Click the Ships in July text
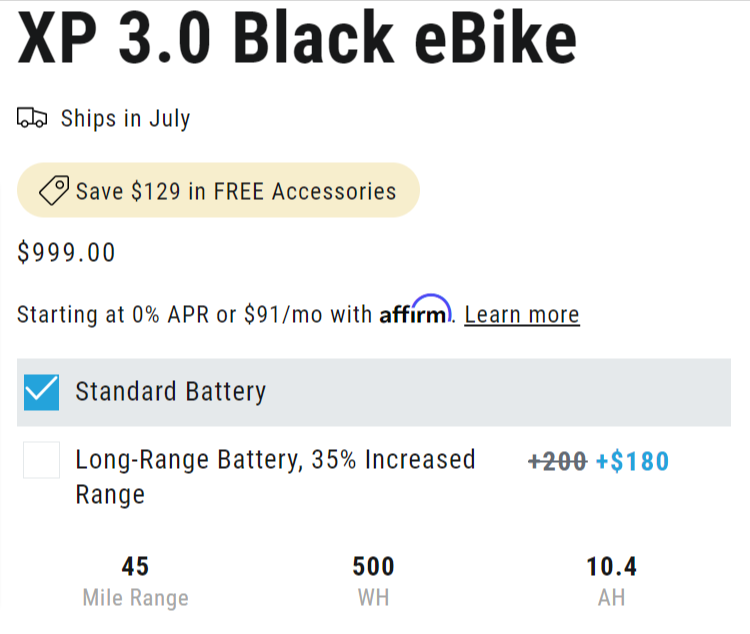 125,118
